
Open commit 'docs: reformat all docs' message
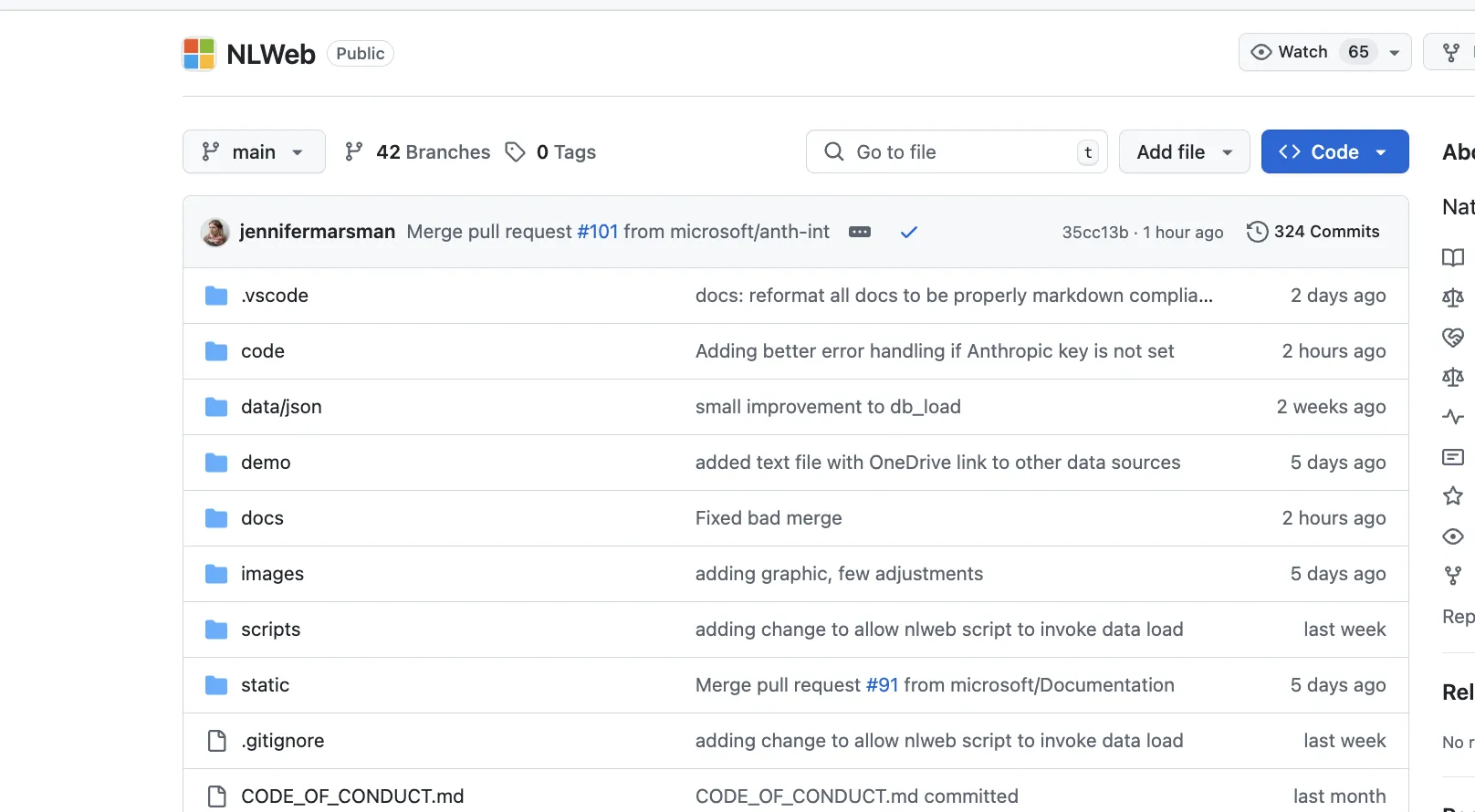click(x=954, y=296)
